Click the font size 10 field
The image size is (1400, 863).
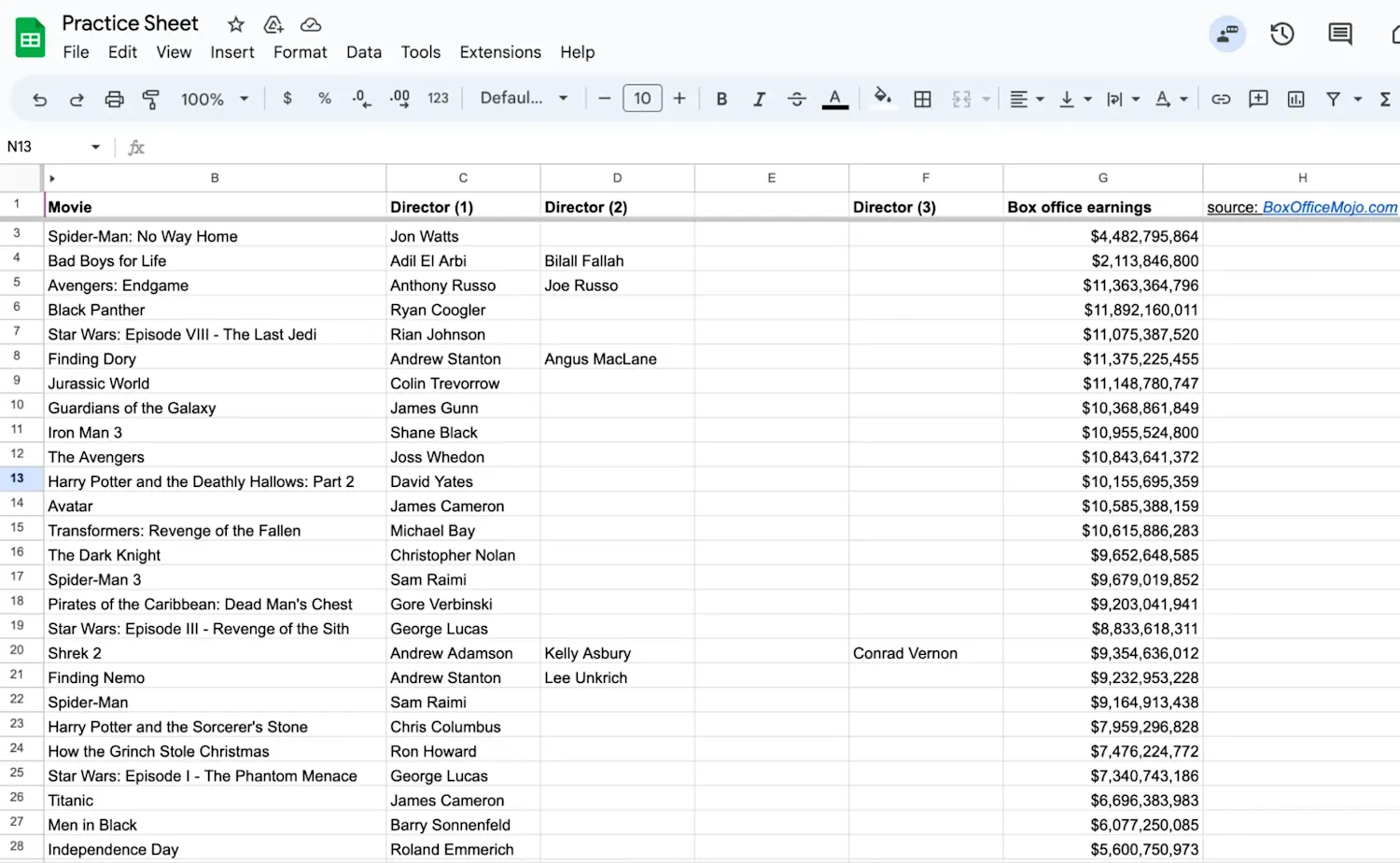(x=642, y=98)
